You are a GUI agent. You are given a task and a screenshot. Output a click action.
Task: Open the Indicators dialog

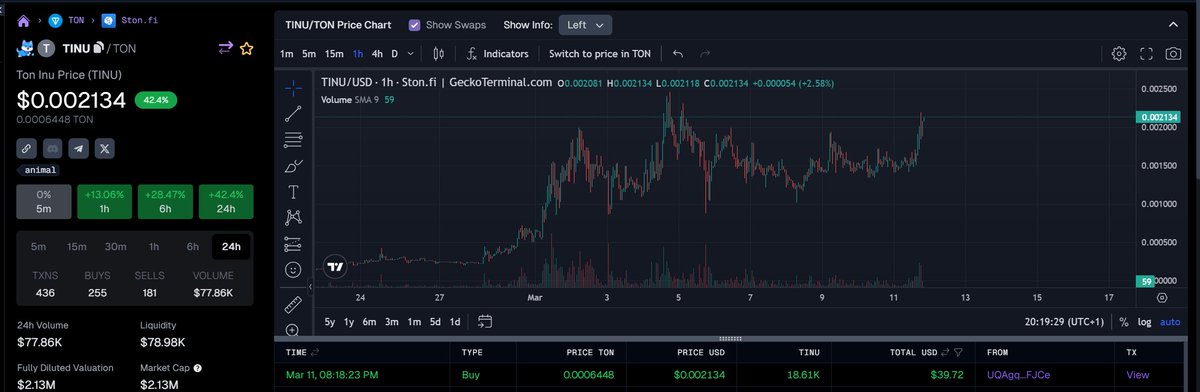(497, 53)
